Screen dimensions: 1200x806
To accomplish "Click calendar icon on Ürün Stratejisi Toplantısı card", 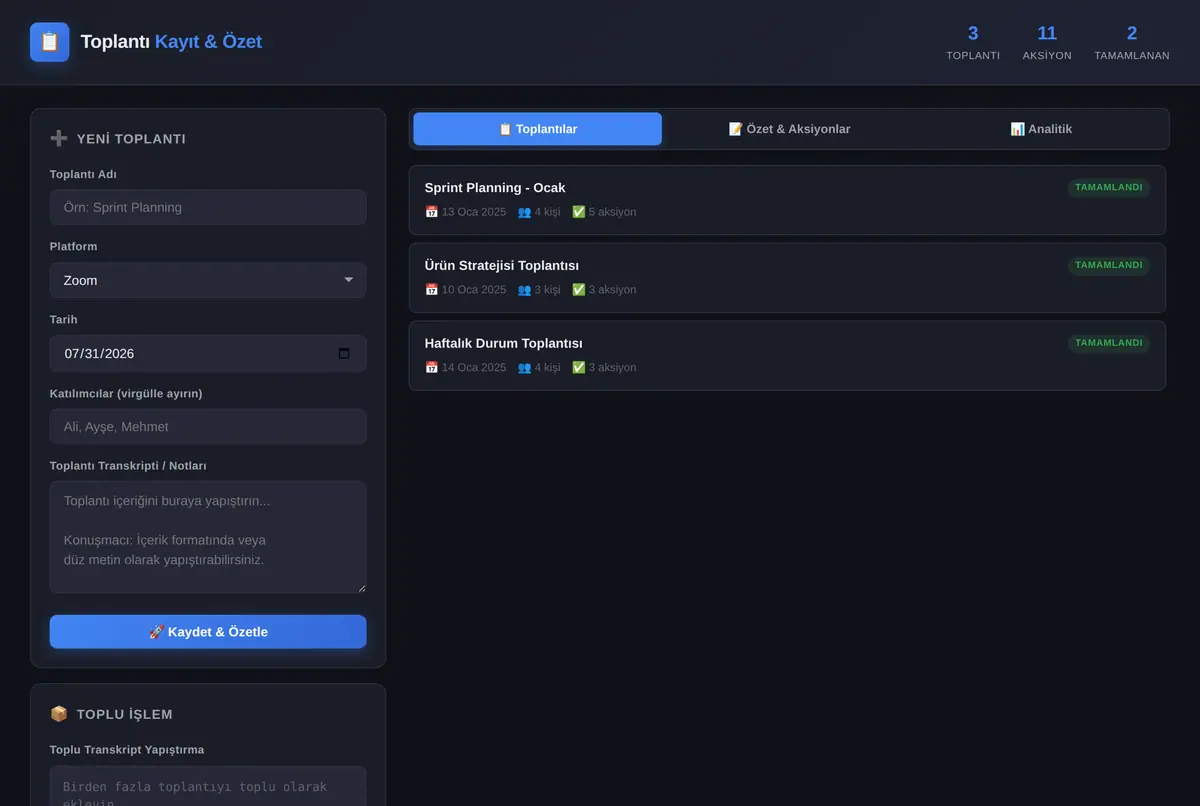I will pos(431,290).
